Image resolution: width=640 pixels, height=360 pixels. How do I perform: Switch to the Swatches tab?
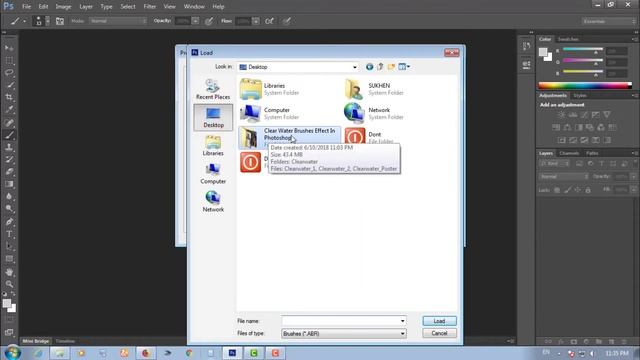568,39
